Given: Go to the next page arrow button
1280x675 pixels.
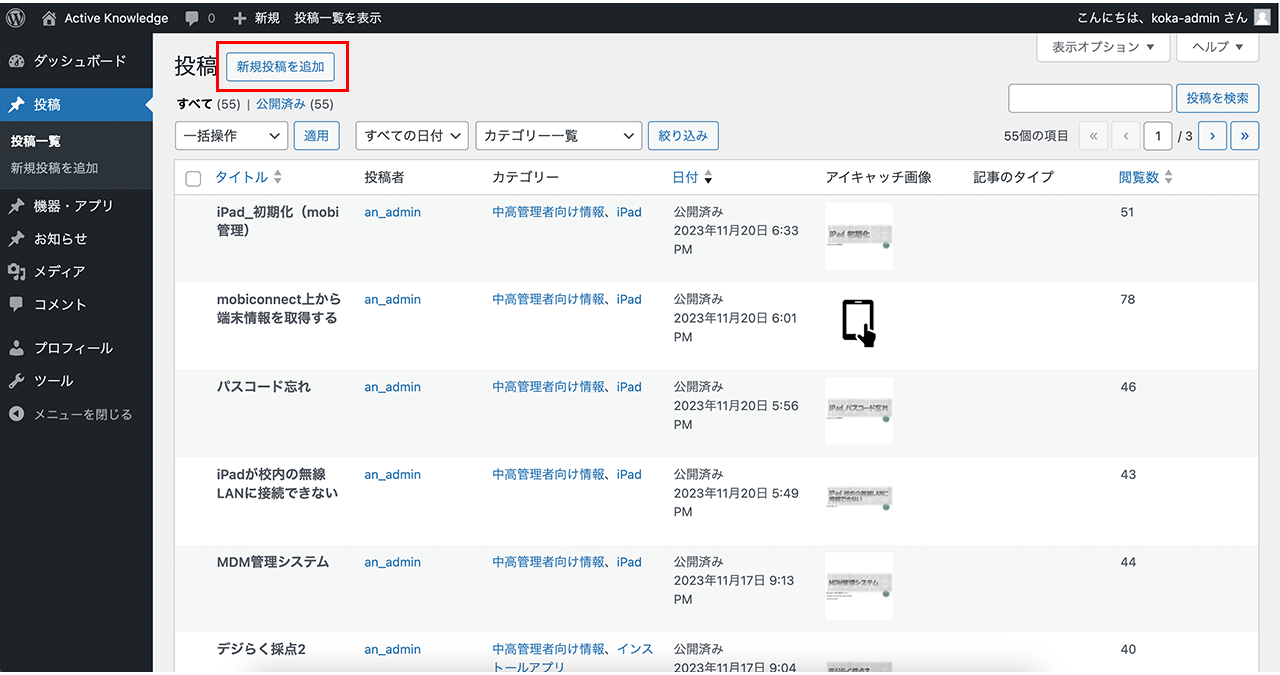Looking at the screenshot, I should (x=1212, y=135).
